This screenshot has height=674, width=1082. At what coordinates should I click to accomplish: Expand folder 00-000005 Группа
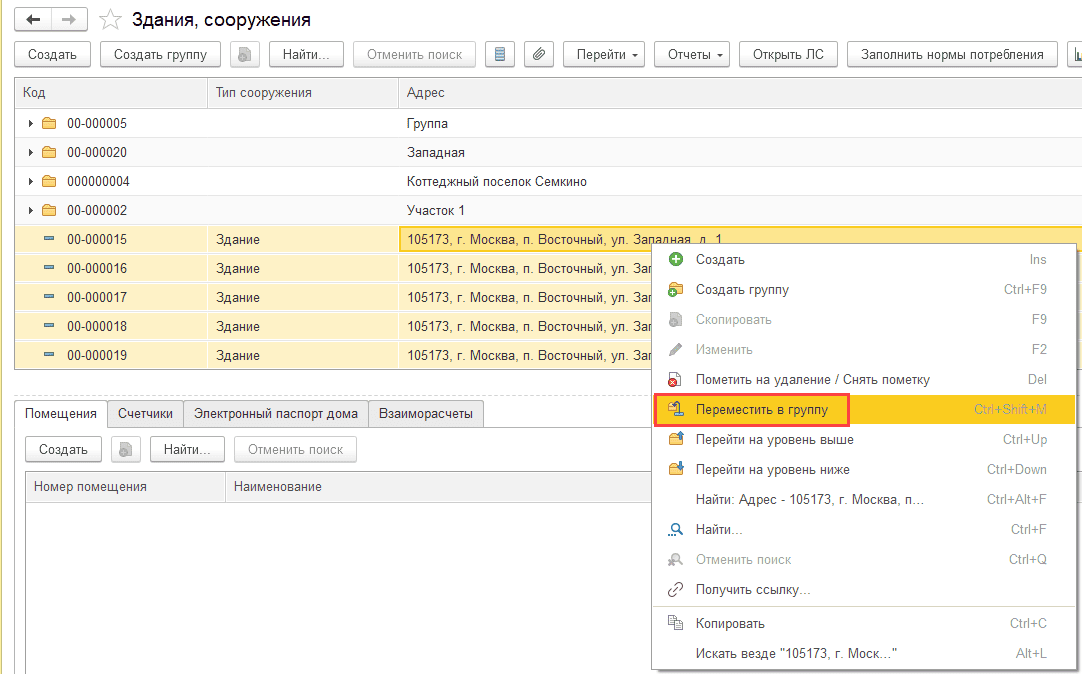point(31,124)
